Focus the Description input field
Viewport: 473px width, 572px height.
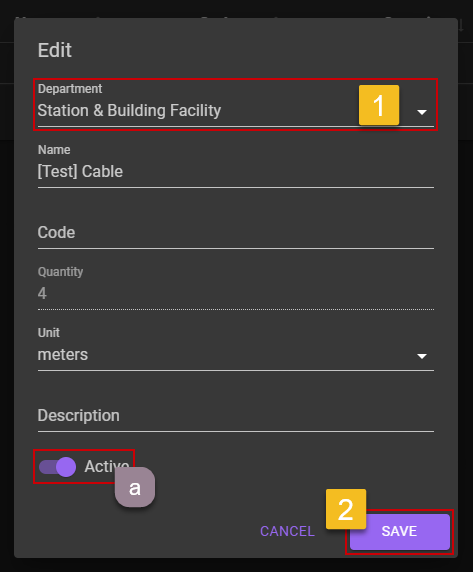[x=236, y=416]
